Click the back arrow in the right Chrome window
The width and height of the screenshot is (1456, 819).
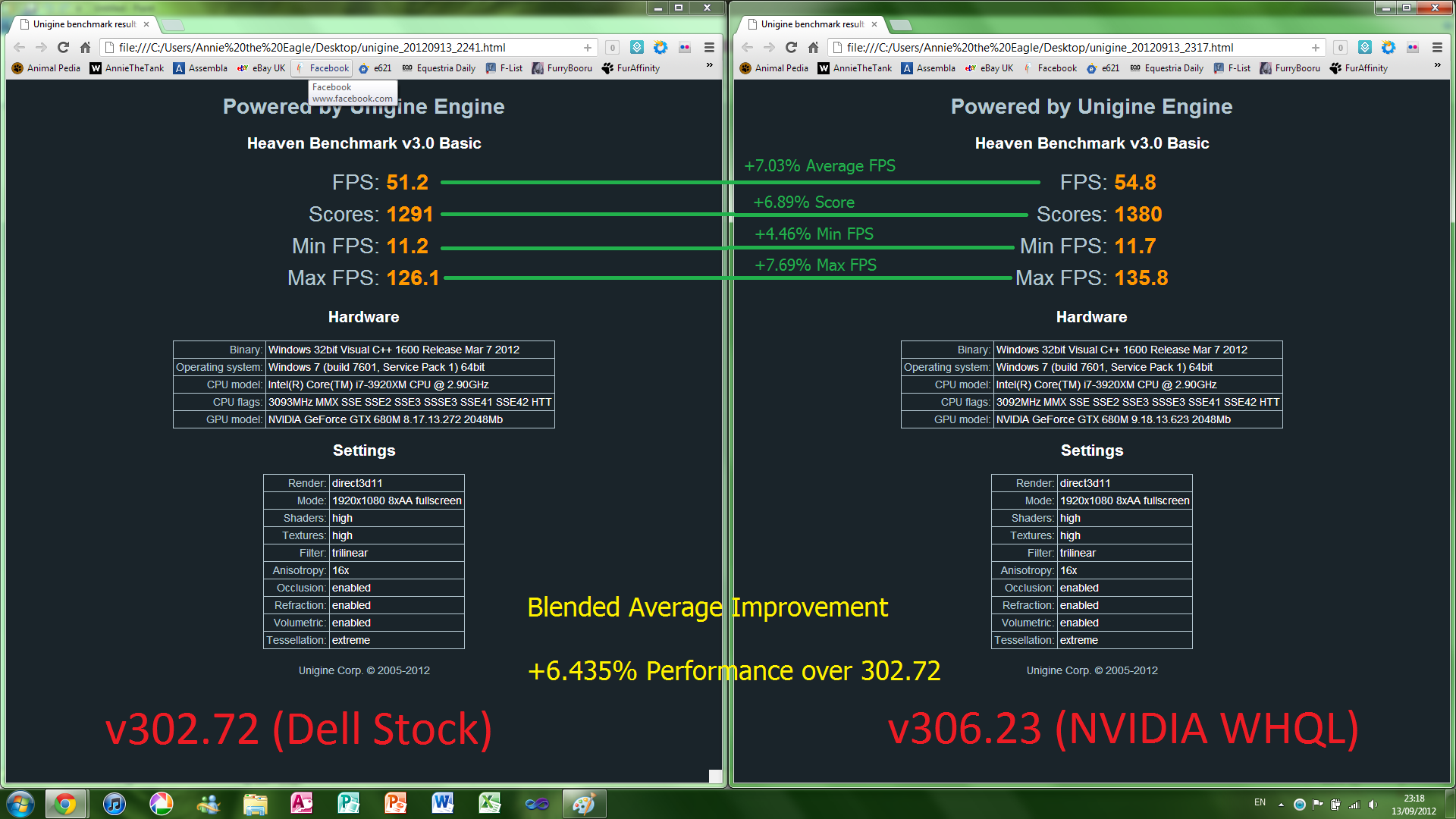point(748,47)
